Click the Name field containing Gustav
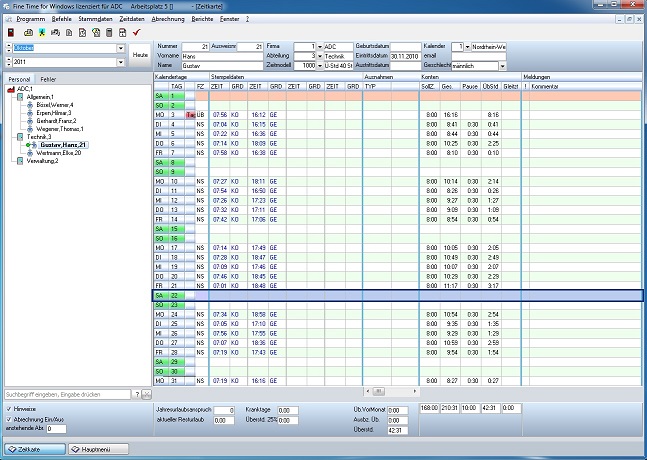Image resolution: width=647 pixels, height=460 pixels. [x=222, y=66]
